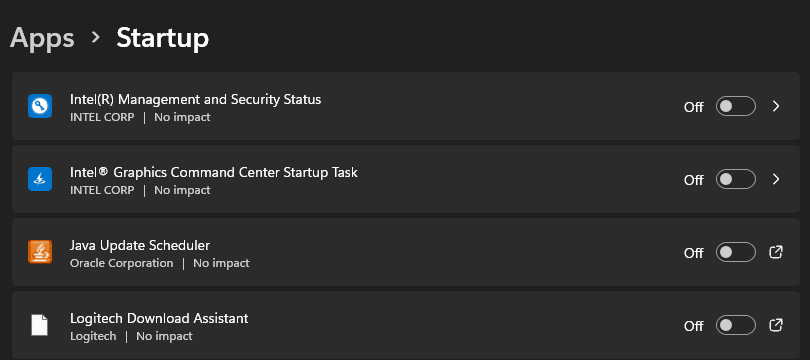Expand Intel Graphics Command Center chevron
The width and height of the screenshot is (810, 360).
point(776,179)
